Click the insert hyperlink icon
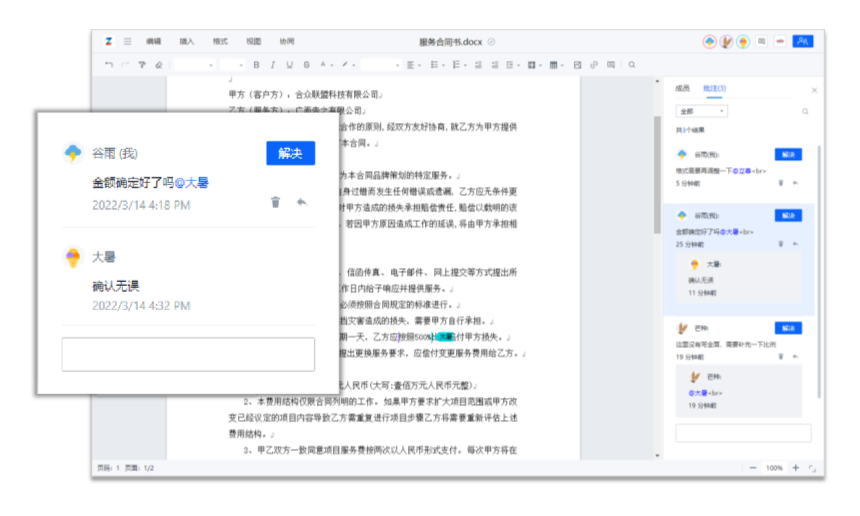This screenshot has width=860, height=516. pyautogui.click(x=594, y=65)
